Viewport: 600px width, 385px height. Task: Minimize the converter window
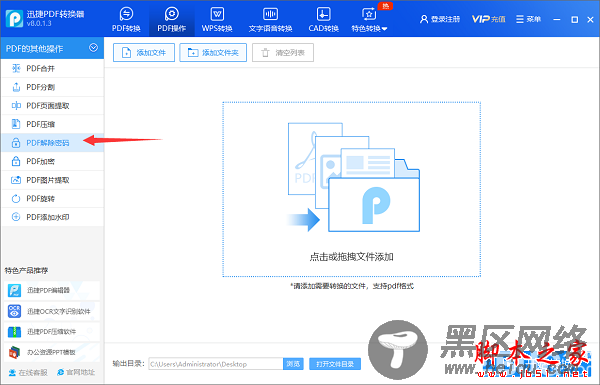(x=557, y=19)
